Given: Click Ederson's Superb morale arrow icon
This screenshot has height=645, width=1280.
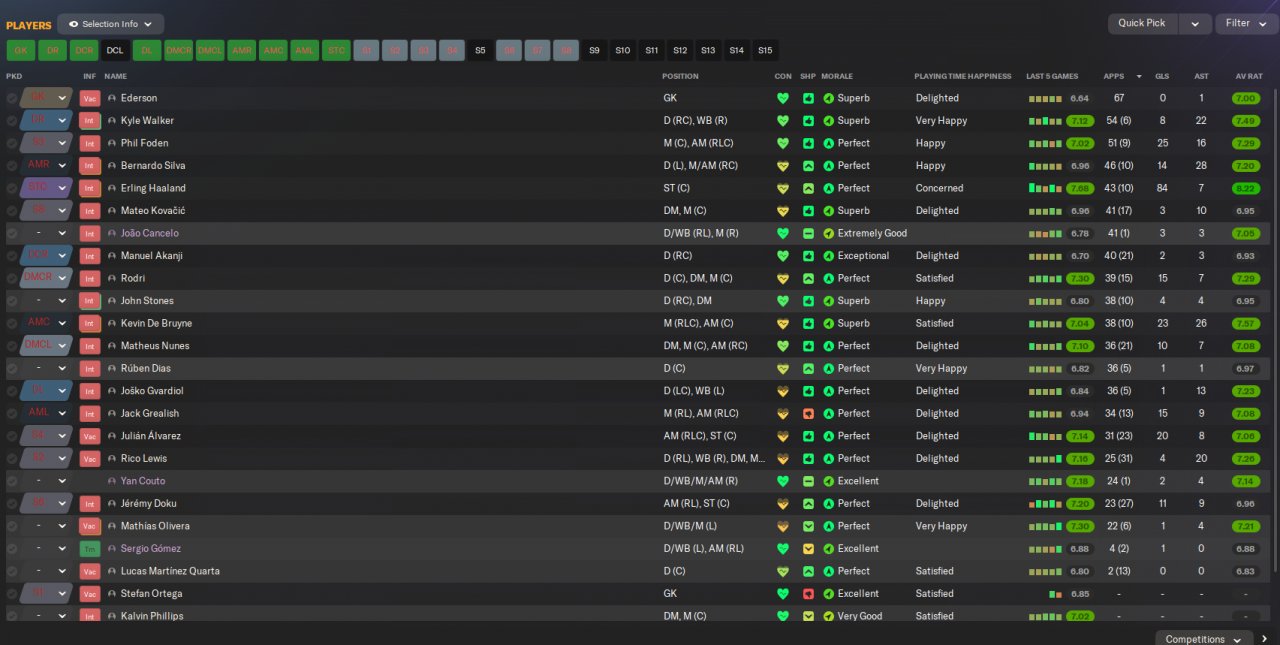Looking at the screenshot, I should click(x=828, y=98).
